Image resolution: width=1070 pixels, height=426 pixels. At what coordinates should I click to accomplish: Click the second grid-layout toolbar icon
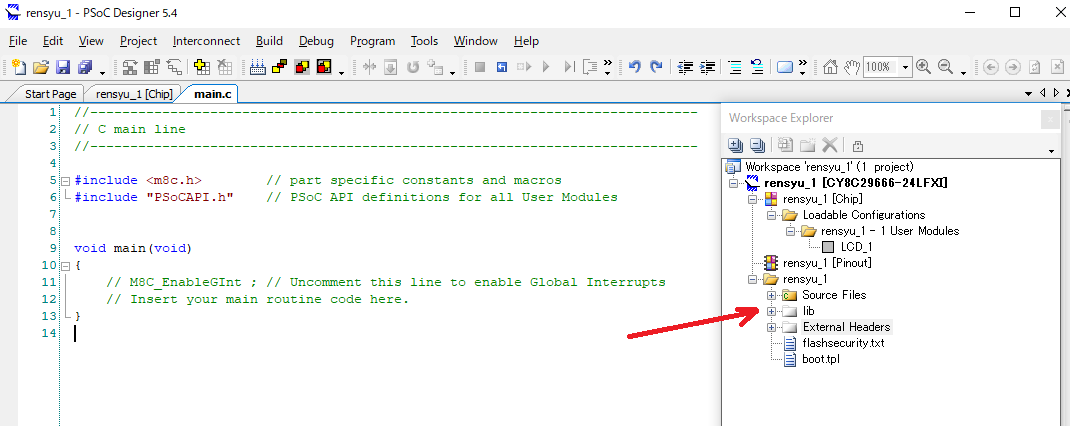[152, 67]
